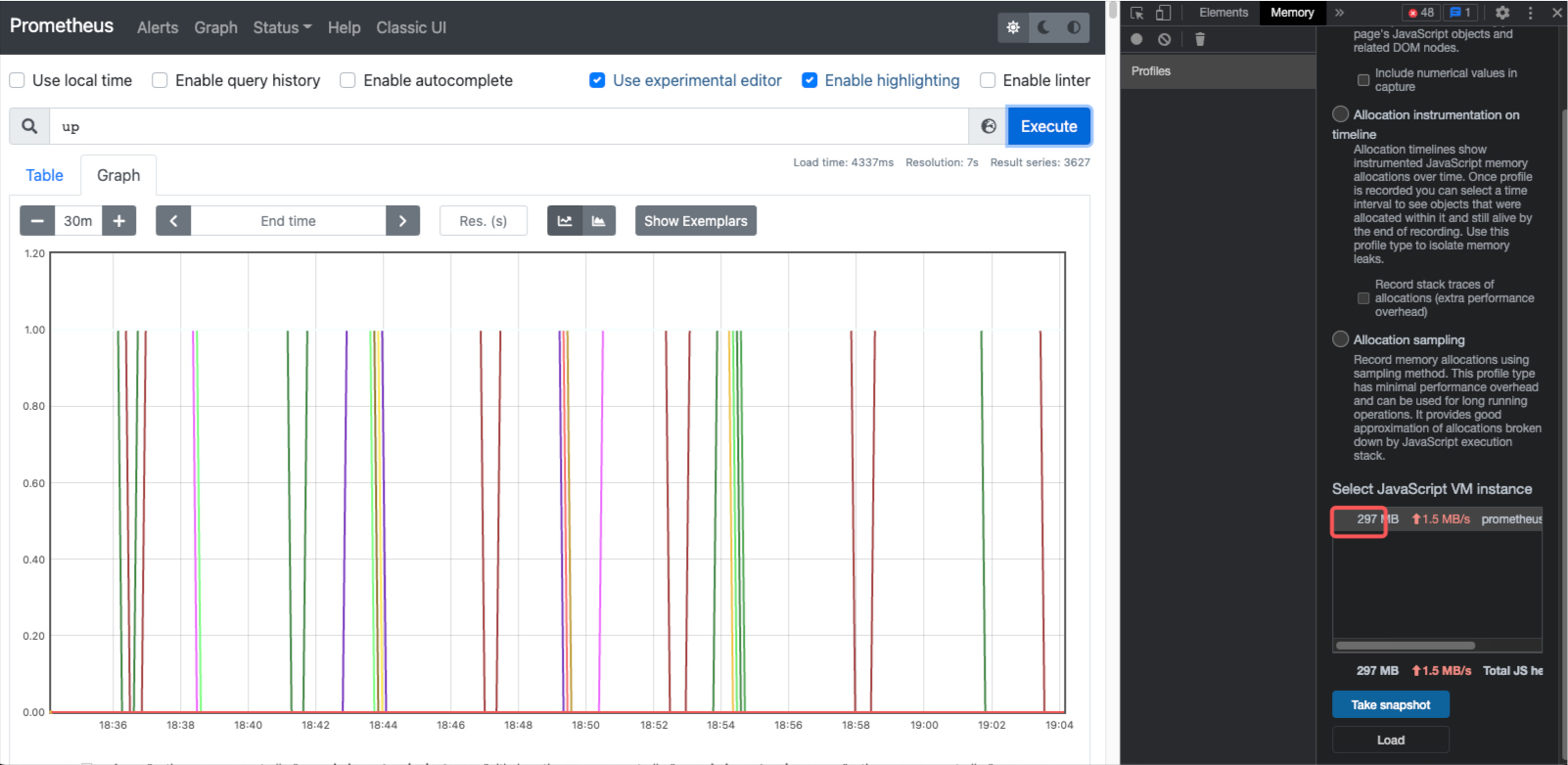Screen dimensions: 1568x765
Task: Move the end time backward with left chevron
Action: (173, 221)
